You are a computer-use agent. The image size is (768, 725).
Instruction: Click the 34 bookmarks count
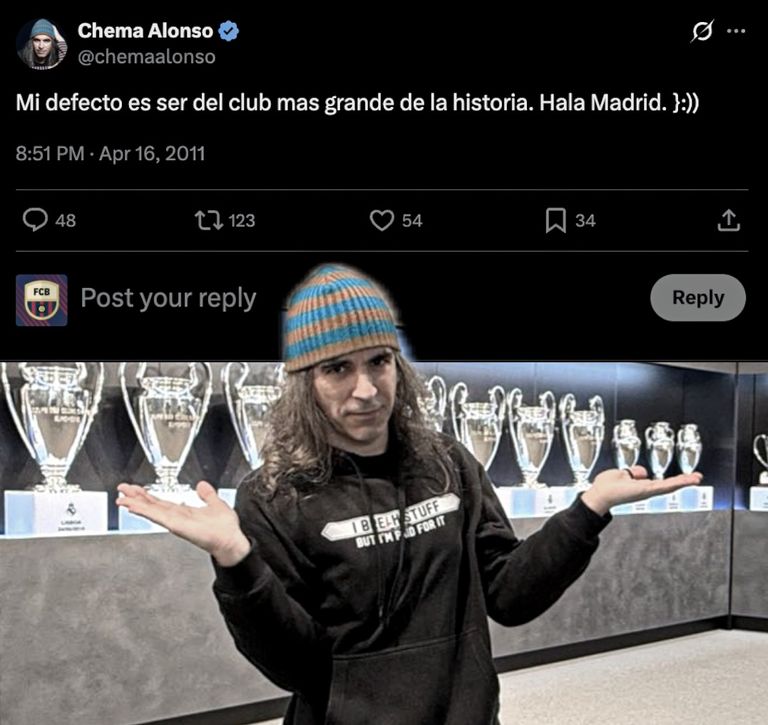585,220
